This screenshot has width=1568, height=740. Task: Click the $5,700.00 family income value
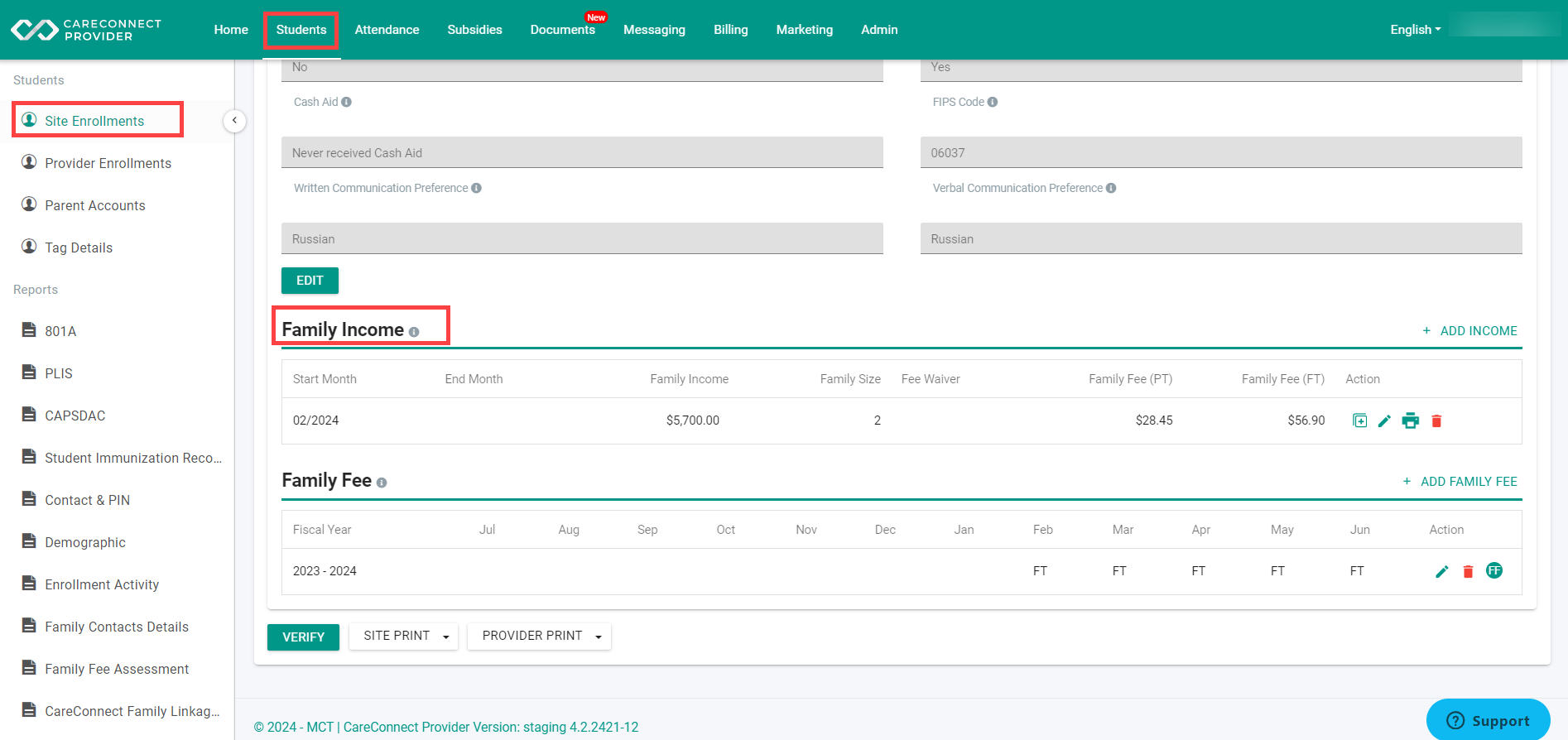click(x=693, y=420)
